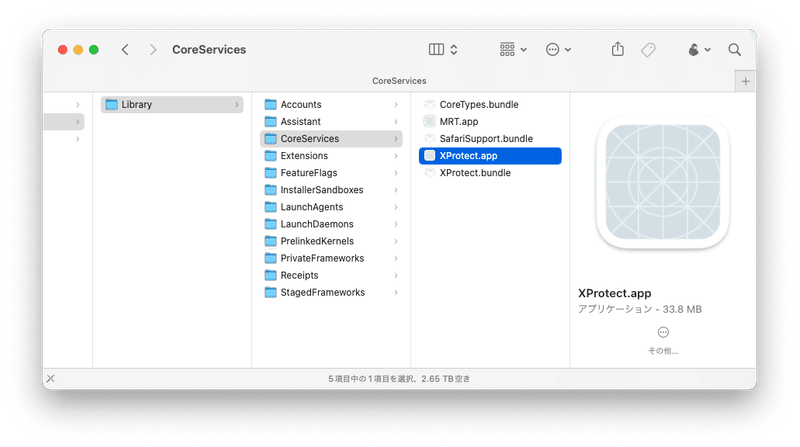Select the CoreServices folder row
Image resolution: width=800 pixels, height=447 pixels.
click(331, 139)
